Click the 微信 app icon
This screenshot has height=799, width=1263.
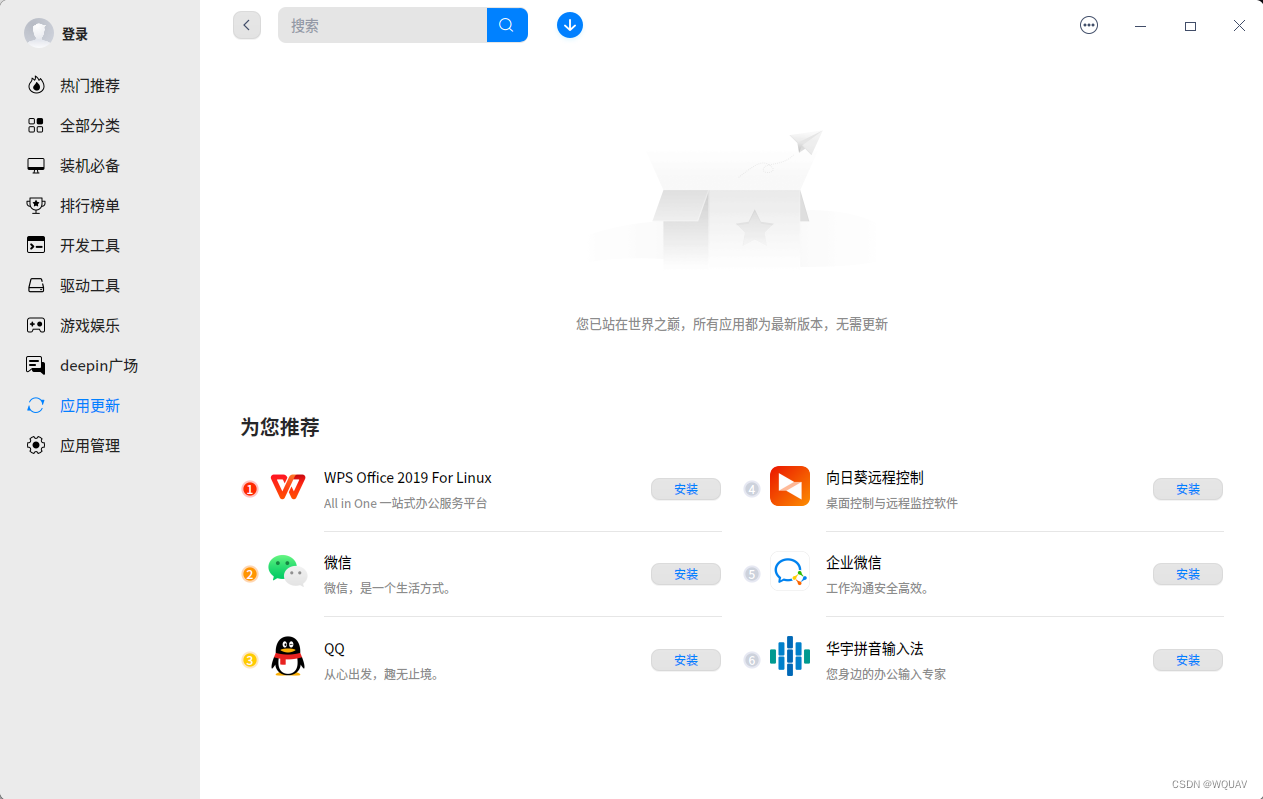pos(288,571)
